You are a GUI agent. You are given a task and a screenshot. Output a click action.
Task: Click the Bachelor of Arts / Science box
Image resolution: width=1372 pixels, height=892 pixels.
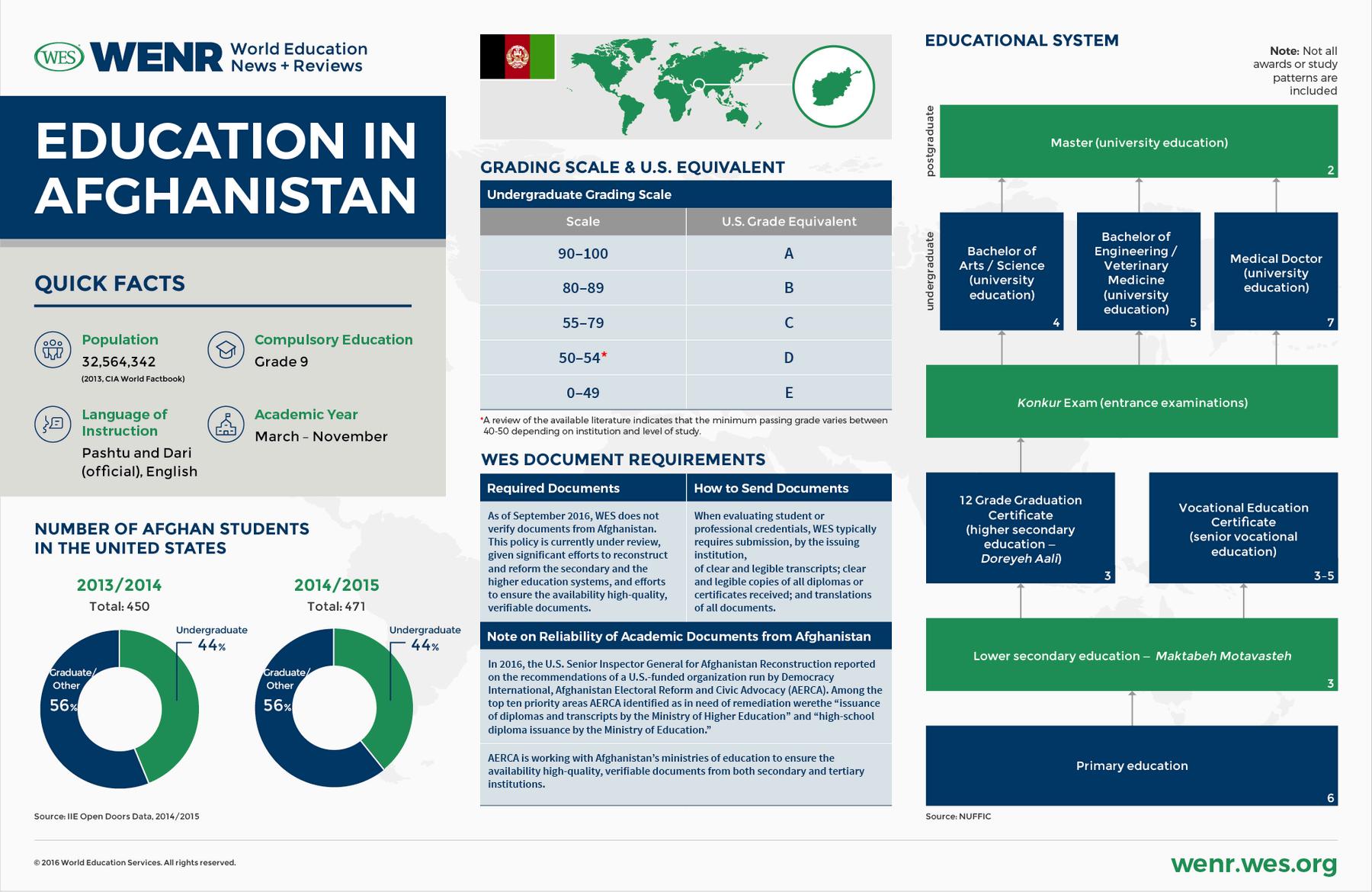(1002, 271)
